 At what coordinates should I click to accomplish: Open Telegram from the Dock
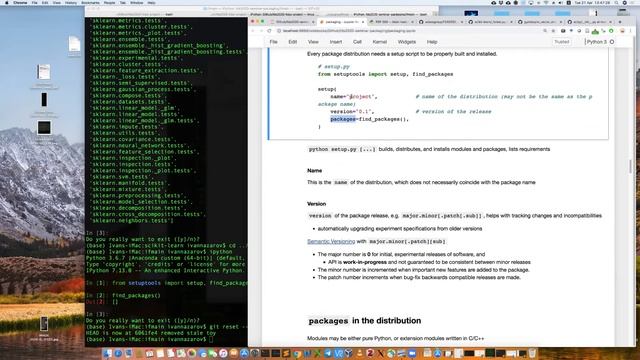pyautogui.click(x=329, y=353)
